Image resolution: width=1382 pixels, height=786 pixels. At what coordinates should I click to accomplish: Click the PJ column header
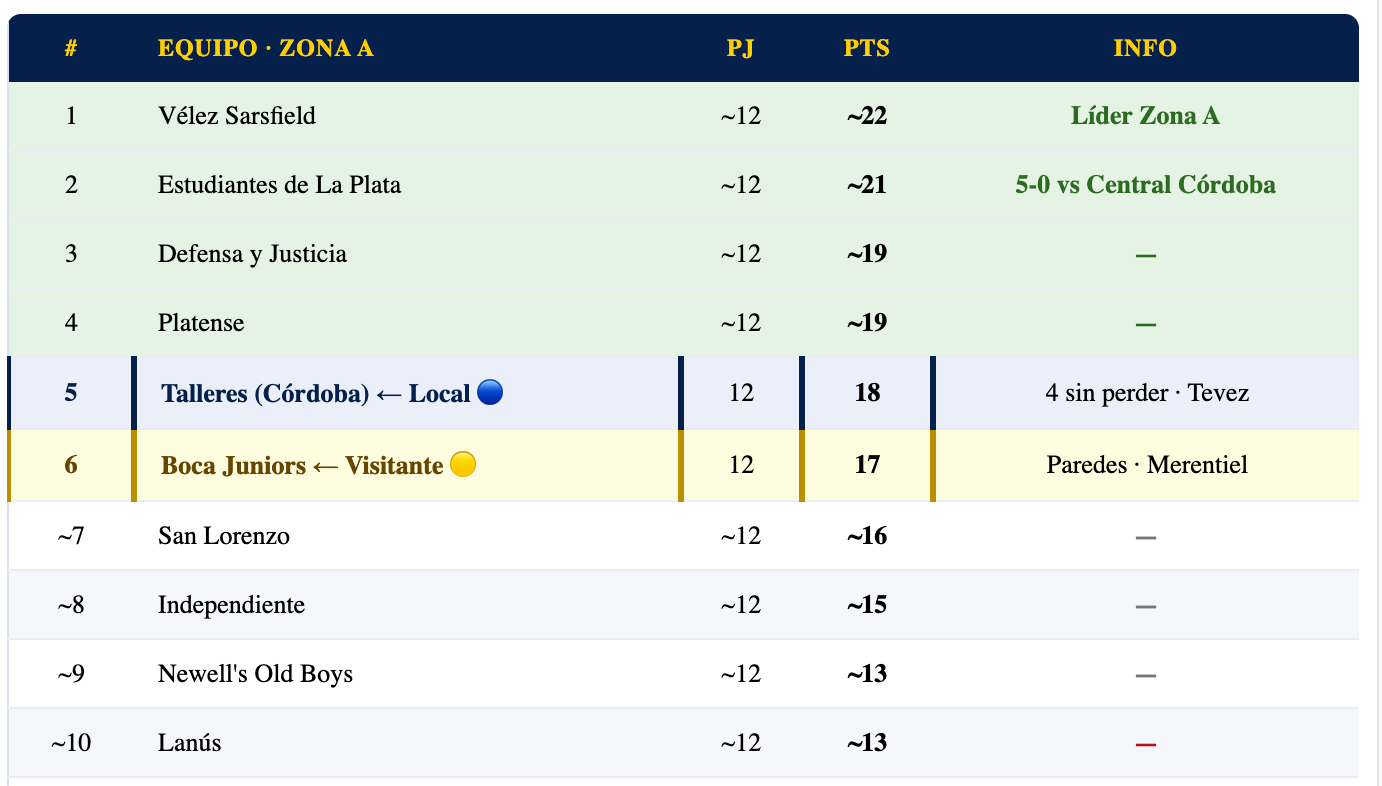pyautogui.click(x=740, y=48)
